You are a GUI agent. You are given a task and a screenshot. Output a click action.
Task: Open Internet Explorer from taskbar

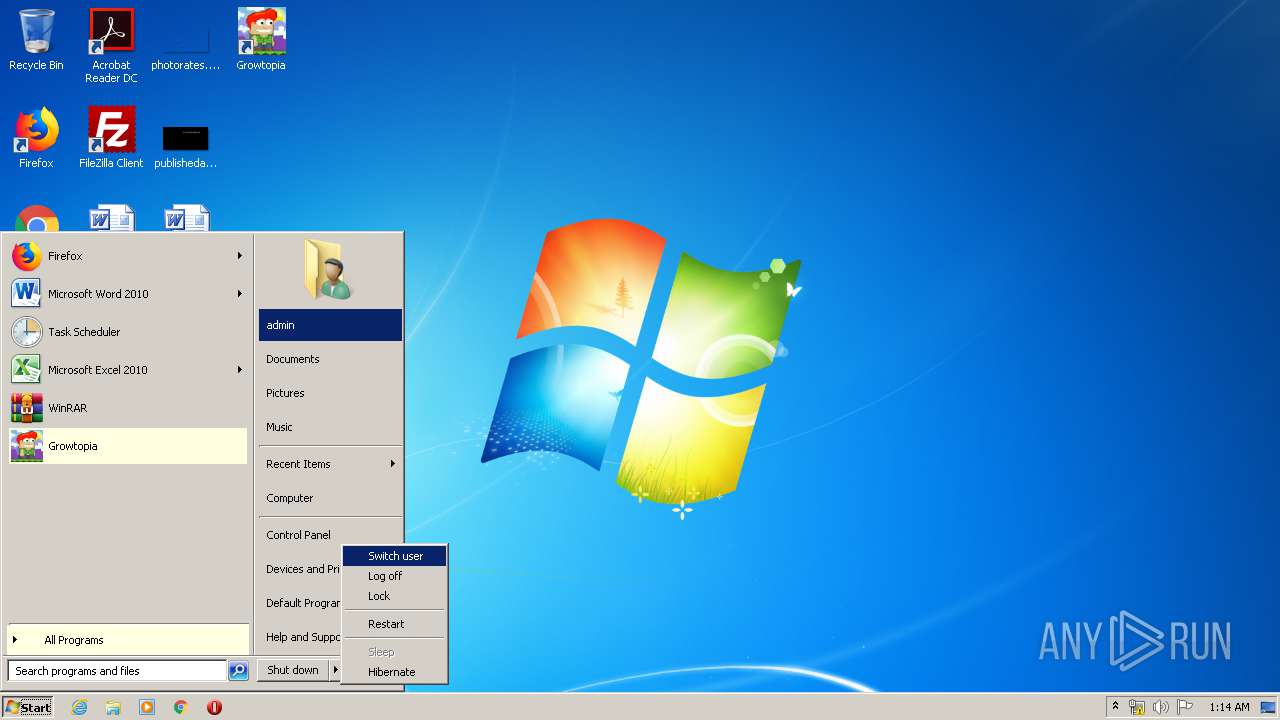tap(79, 707)
